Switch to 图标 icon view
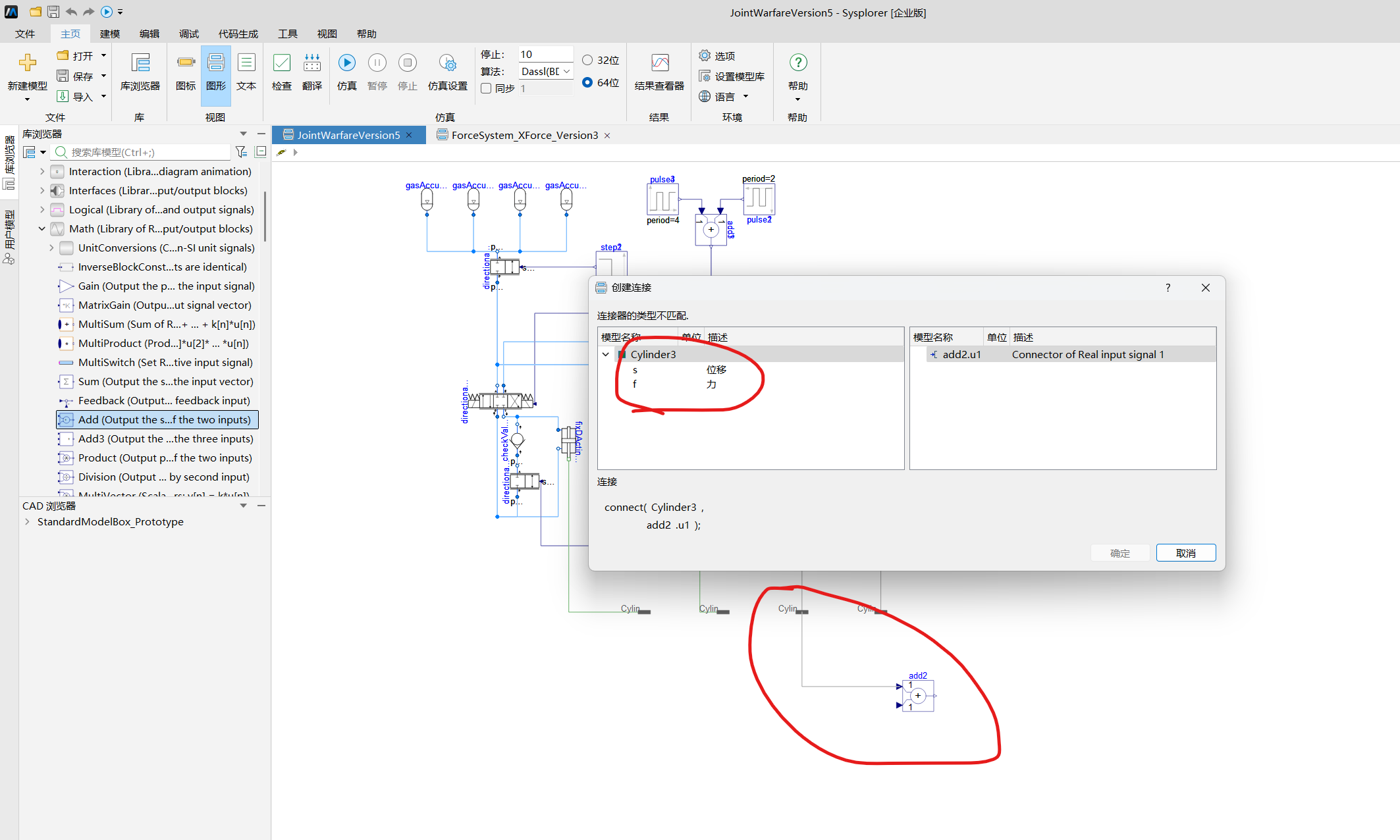1400x840 pixels. click(x=186, y=72)
